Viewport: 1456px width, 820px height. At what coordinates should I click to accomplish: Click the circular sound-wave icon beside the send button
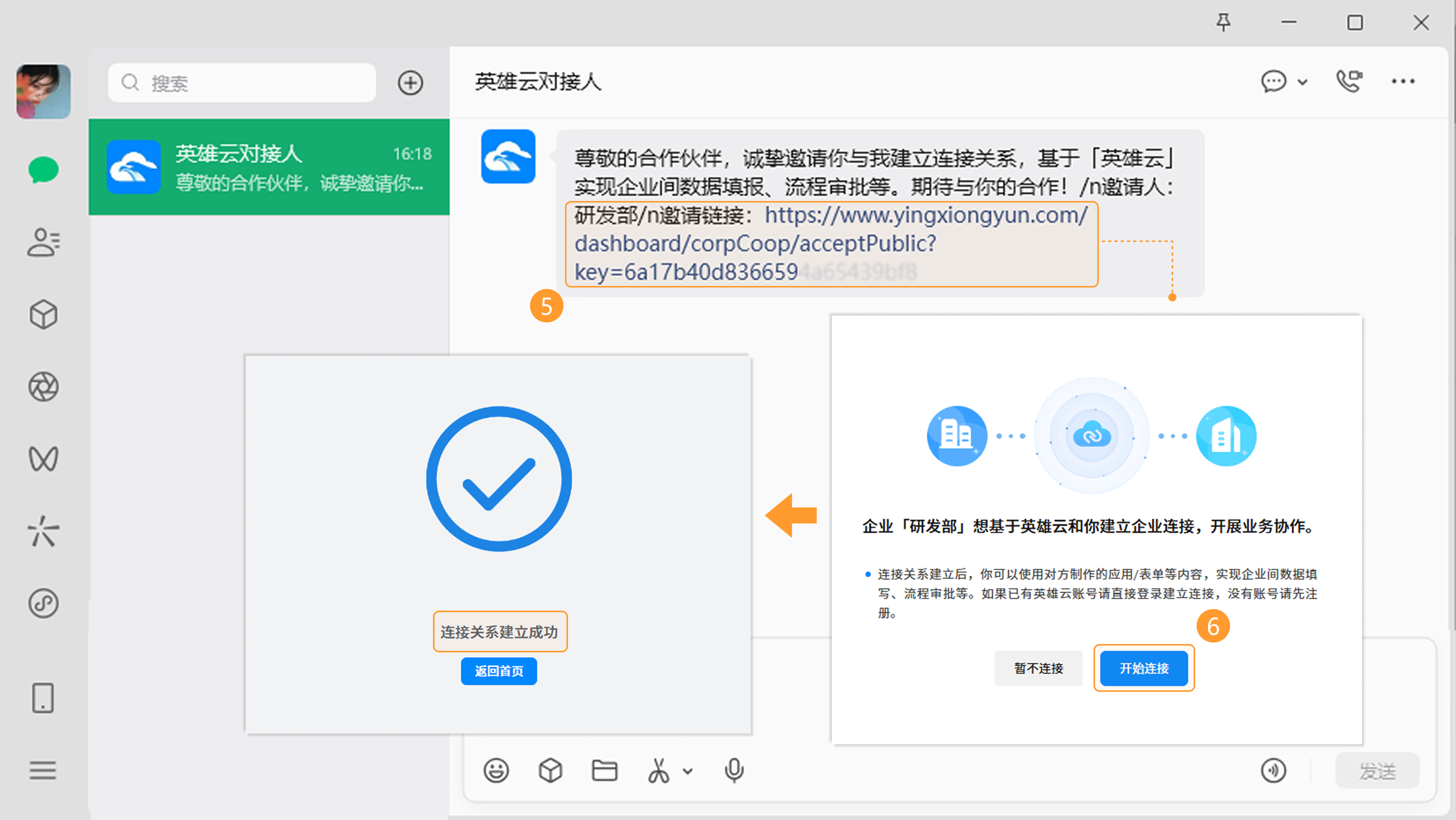pos(1274,770)
